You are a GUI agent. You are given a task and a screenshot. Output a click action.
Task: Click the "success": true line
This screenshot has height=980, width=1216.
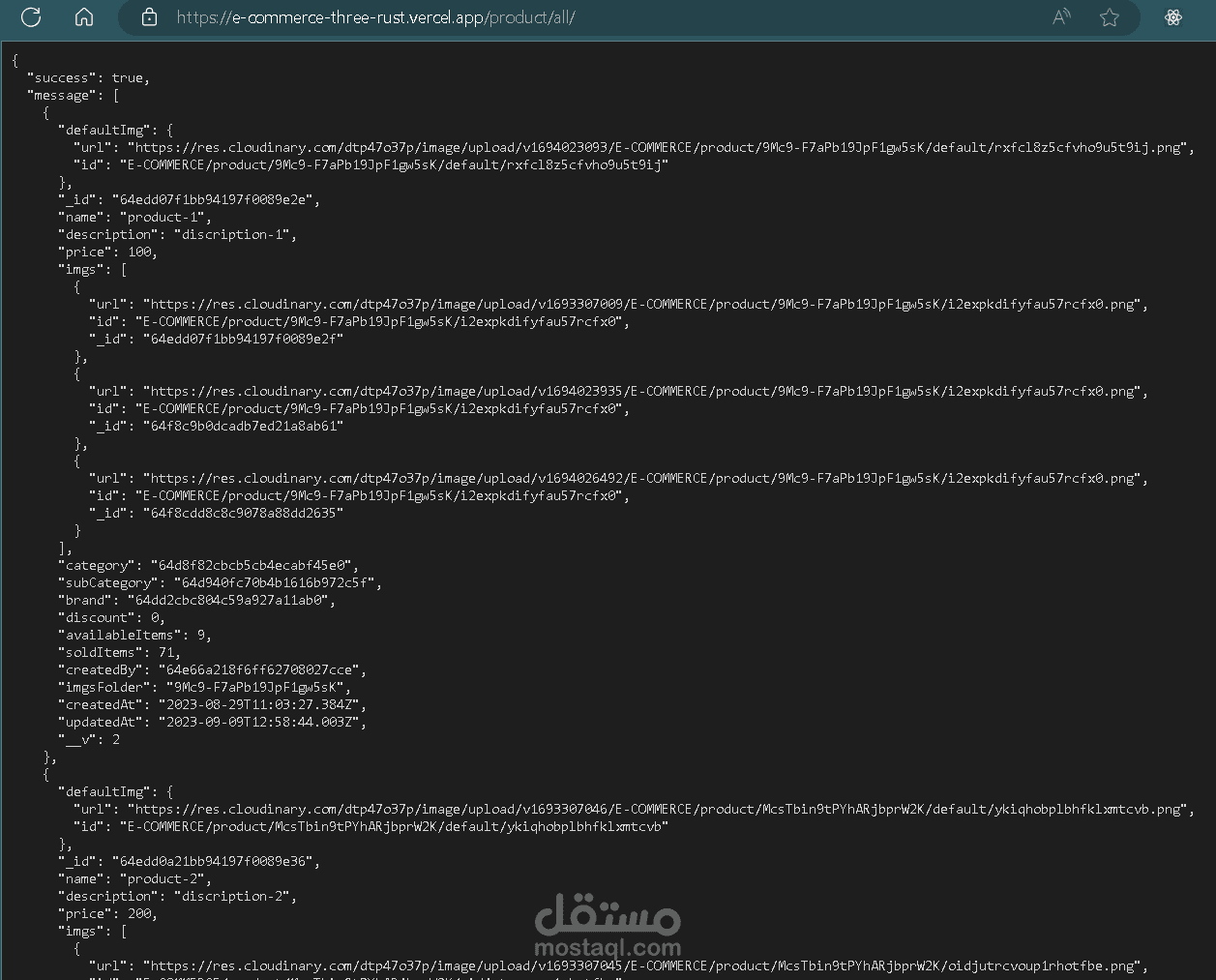(89, 77)
